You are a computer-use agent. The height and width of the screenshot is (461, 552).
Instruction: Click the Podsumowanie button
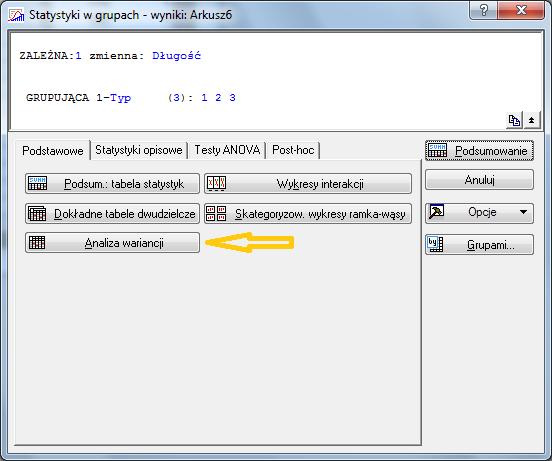pos(479,151)
